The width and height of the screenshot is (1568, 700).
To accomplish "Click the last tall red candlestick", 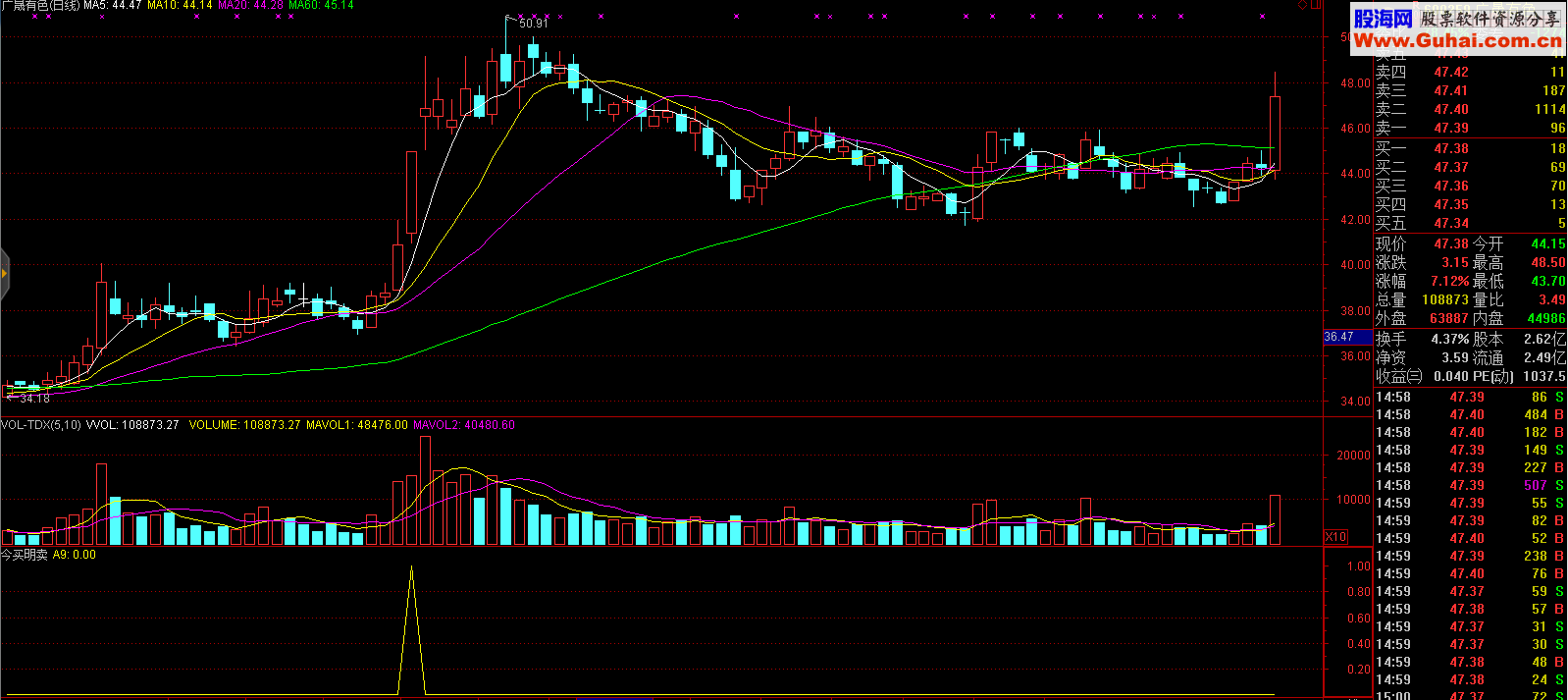I will pos(1275,133).
